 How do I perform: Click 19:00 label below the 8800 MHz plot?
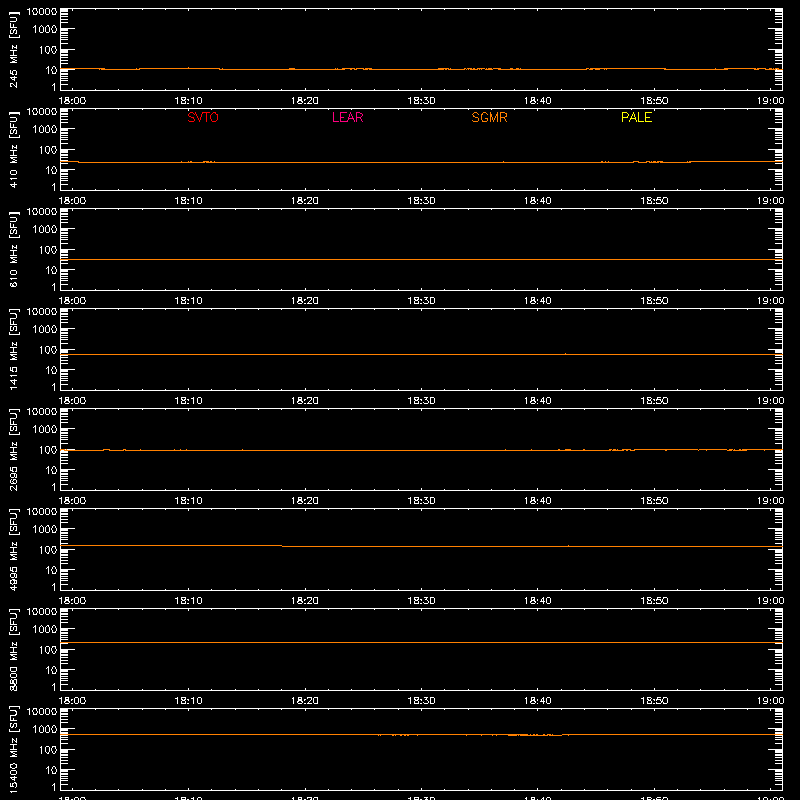(x=770, y=701)
